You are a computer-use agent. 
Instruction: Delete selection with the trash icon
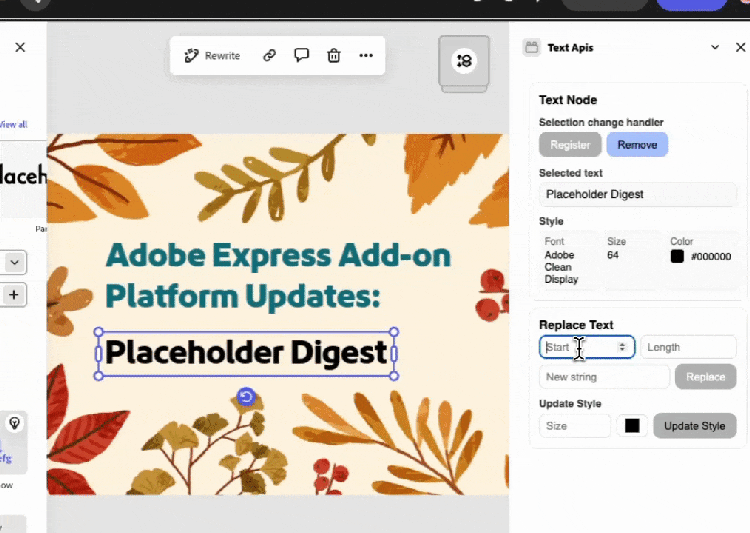pos(334,56)
